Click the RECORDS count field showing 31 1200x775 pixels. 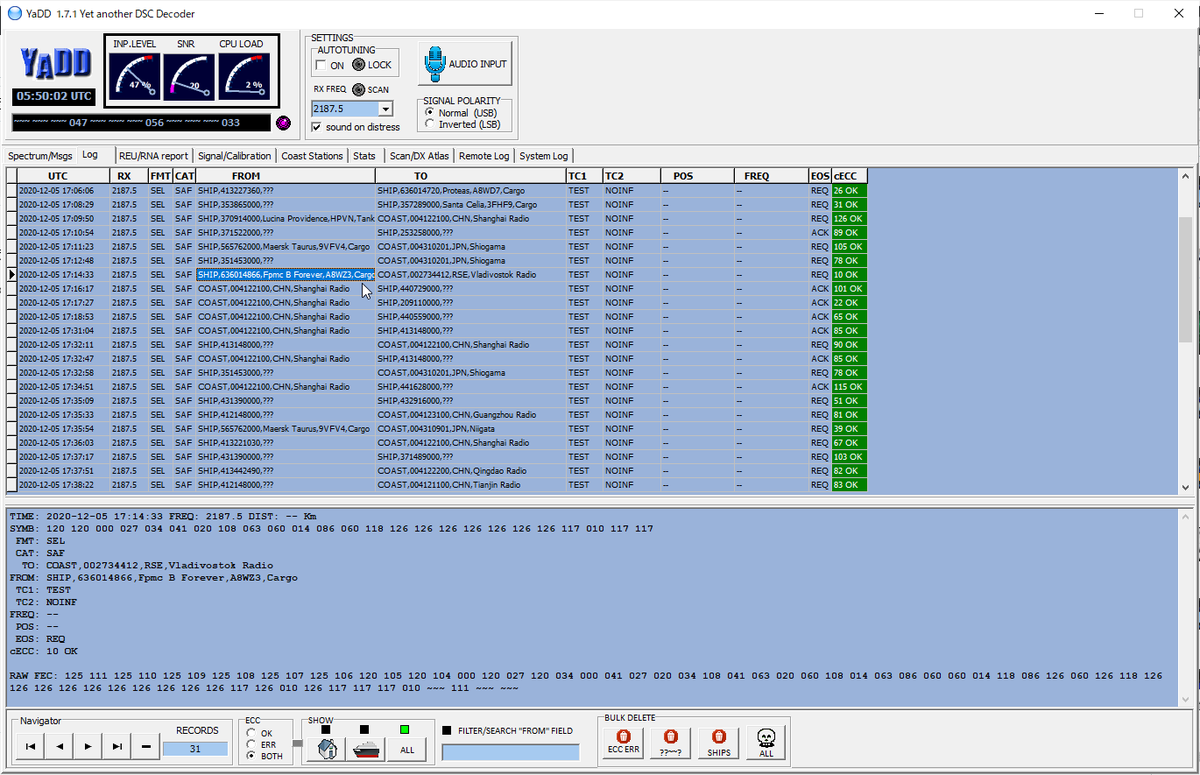coord(197,749)
